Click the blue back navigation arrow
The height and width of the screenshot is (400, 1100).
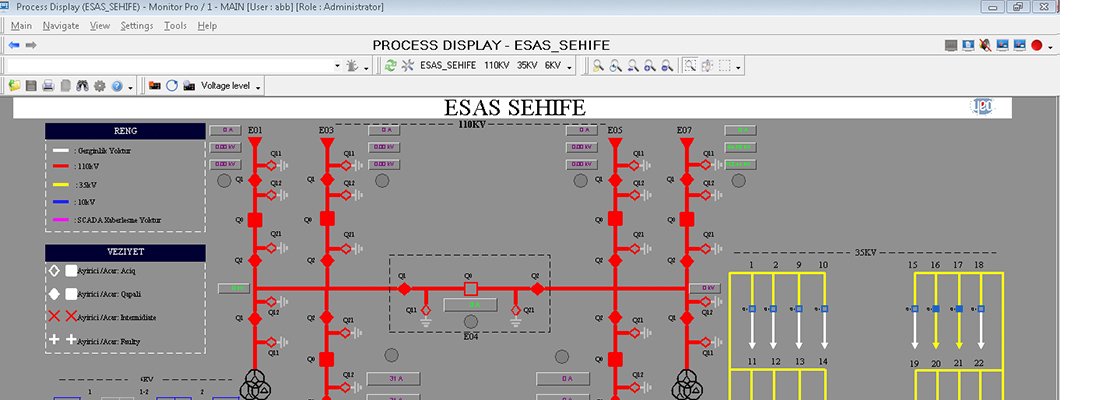pyautogui.click(x=14, y=45)
